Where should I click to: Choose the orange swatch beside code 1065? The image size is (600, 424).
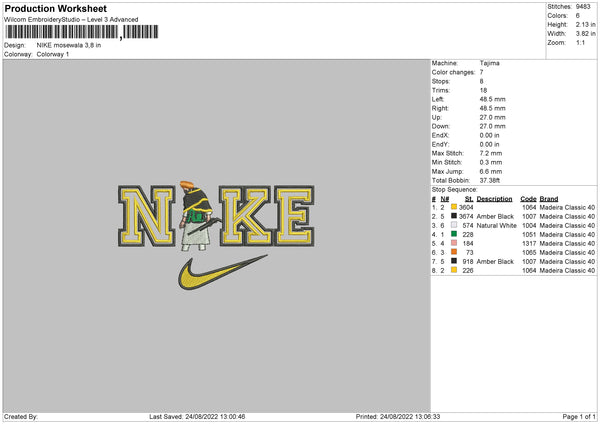click(454, 252)
